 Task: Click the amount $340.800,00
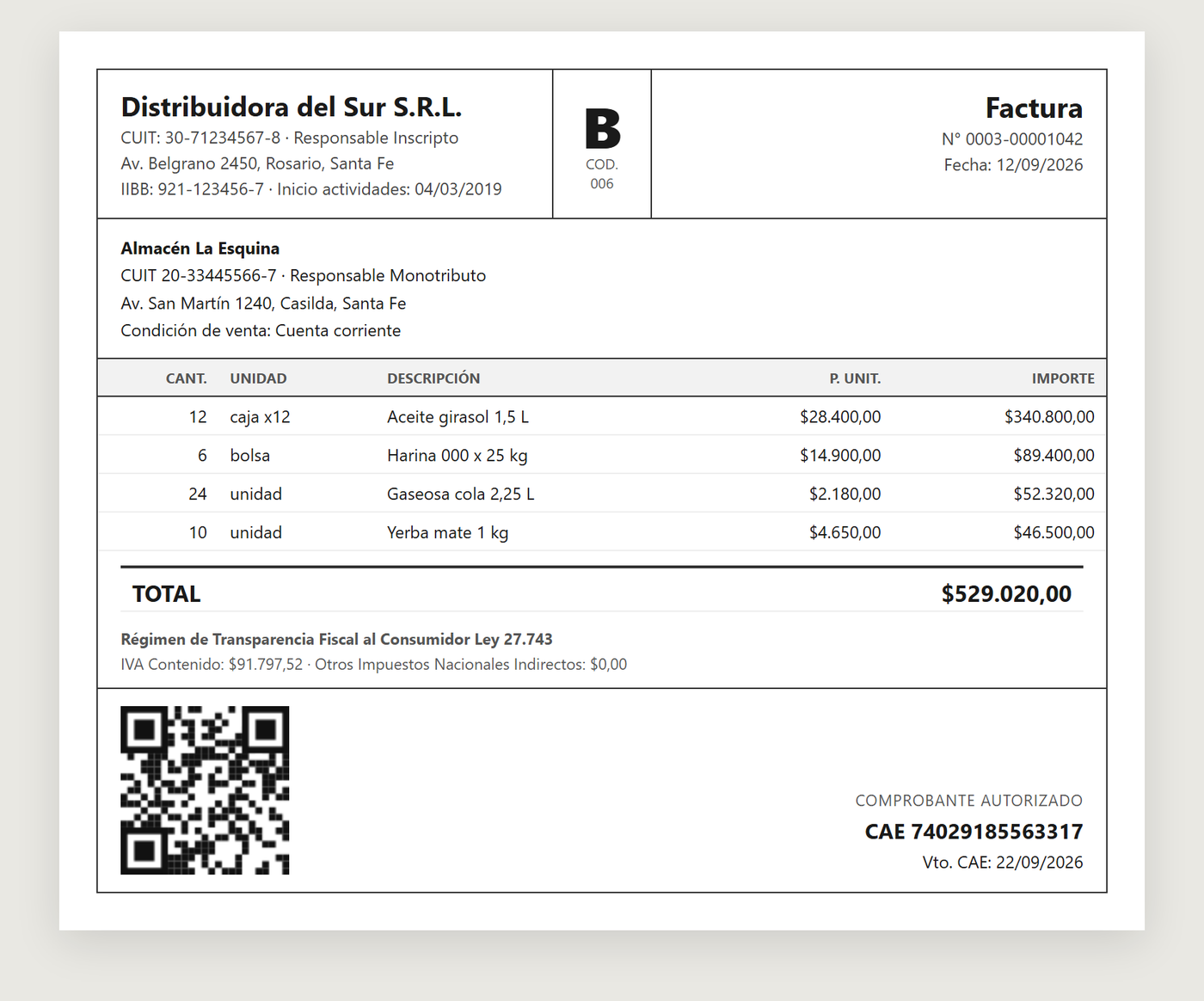pos(1049,417)
